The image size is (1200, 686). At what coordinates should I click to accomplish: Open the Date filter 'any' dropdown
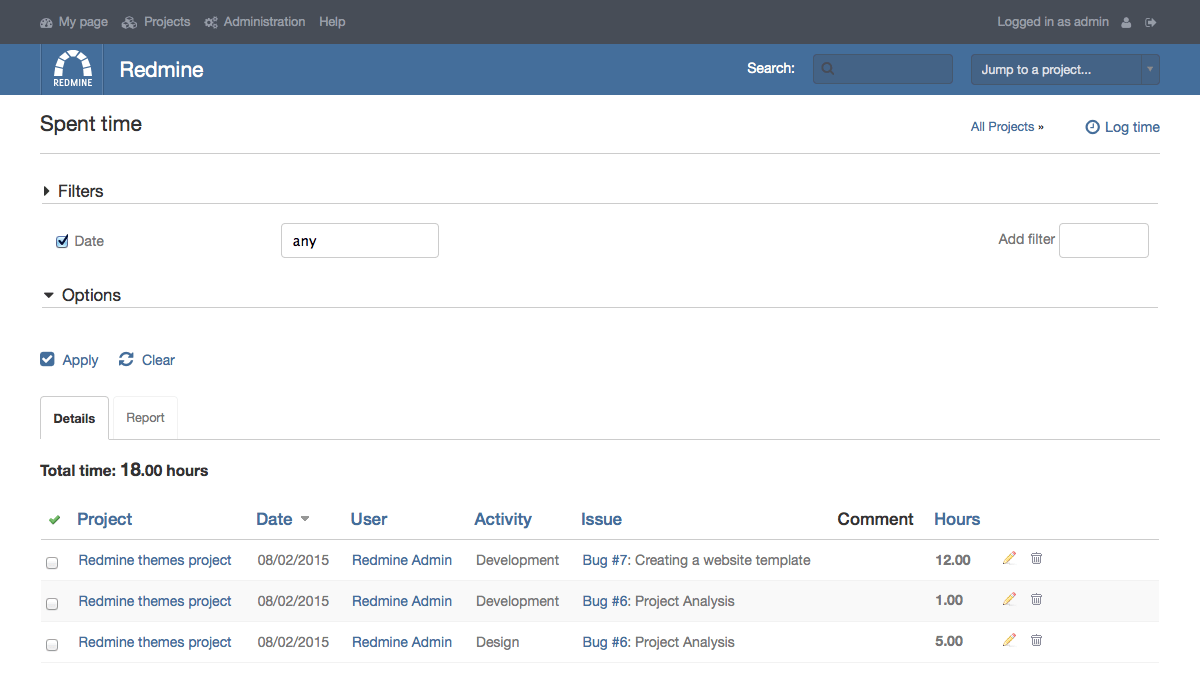point(360,241)
